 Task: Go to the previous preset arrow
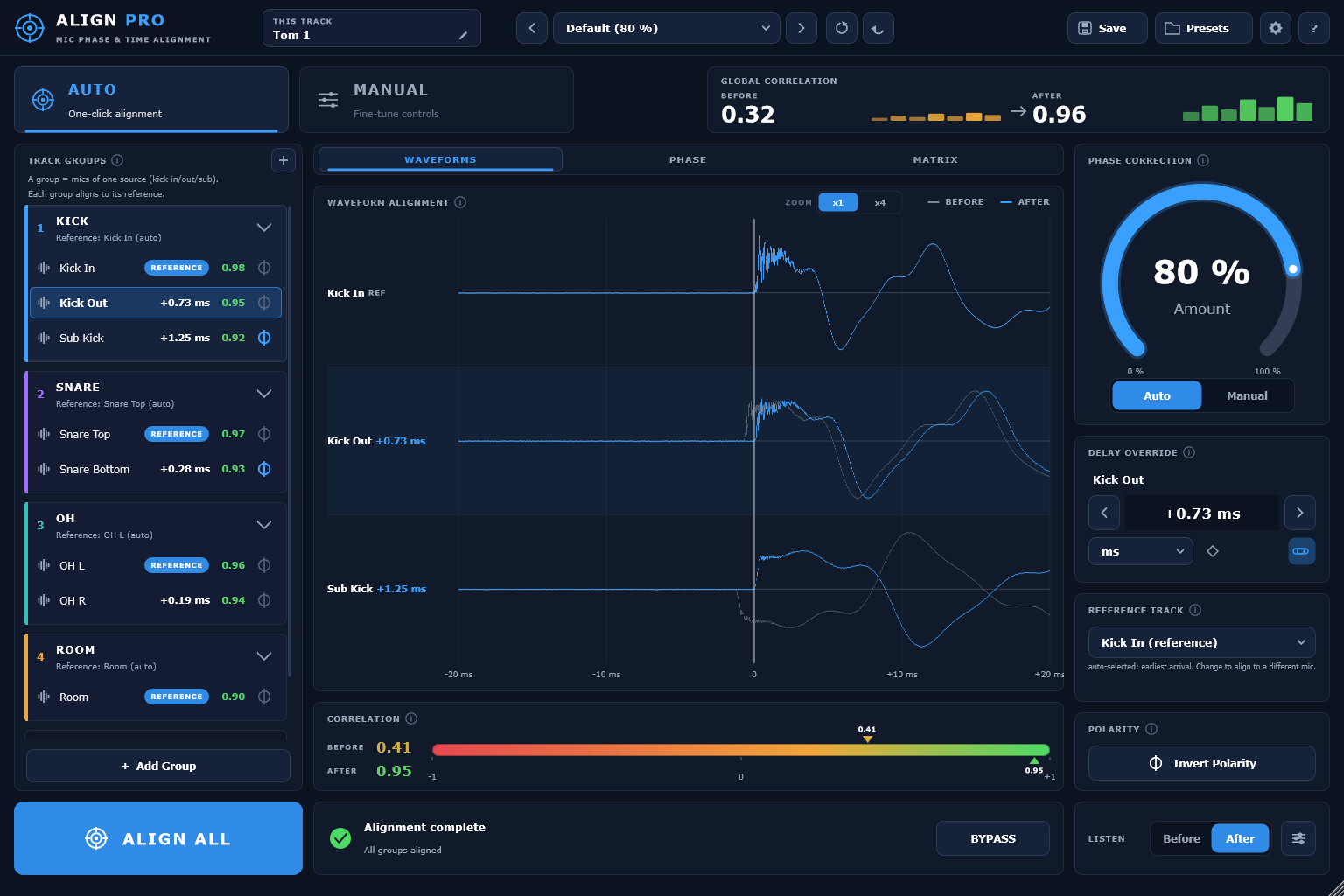[532, 28]
